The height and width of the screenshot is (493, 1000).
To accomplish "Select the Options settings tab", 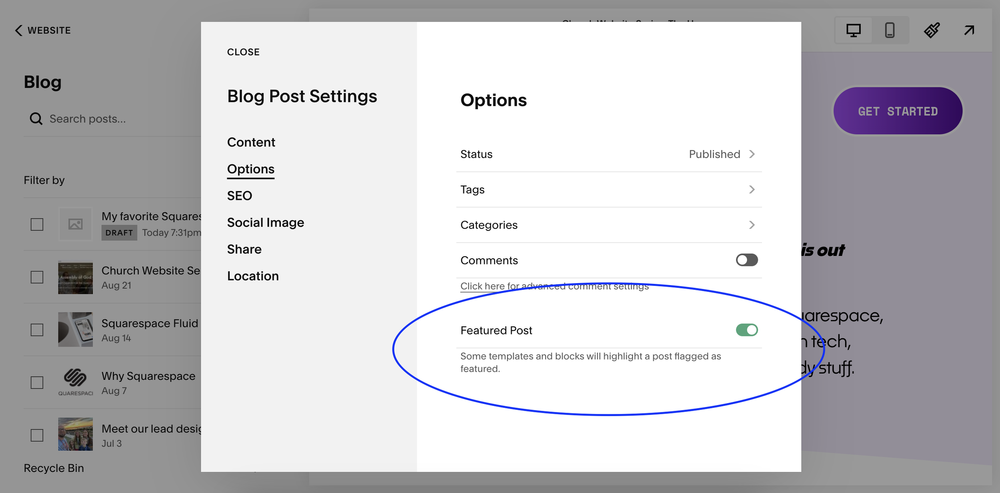I will click(251, 169).
